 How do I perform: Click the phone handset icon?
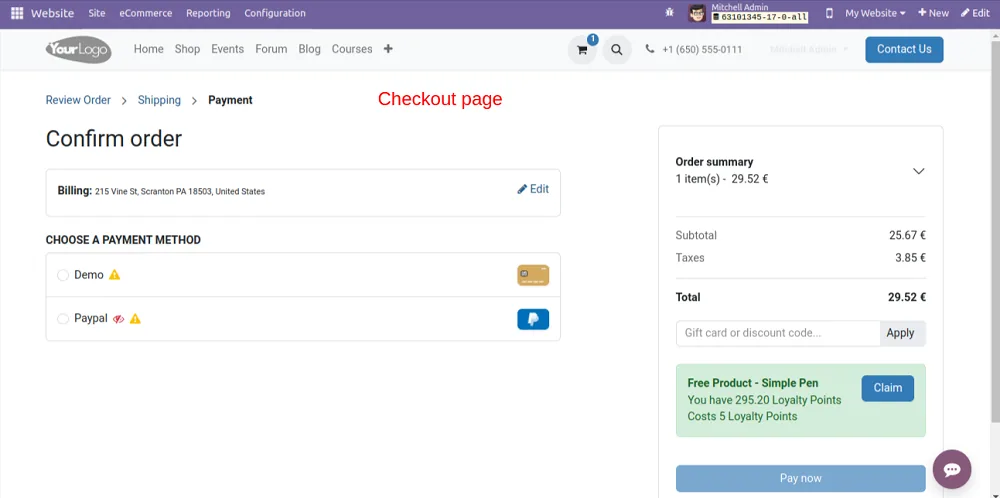650,48
